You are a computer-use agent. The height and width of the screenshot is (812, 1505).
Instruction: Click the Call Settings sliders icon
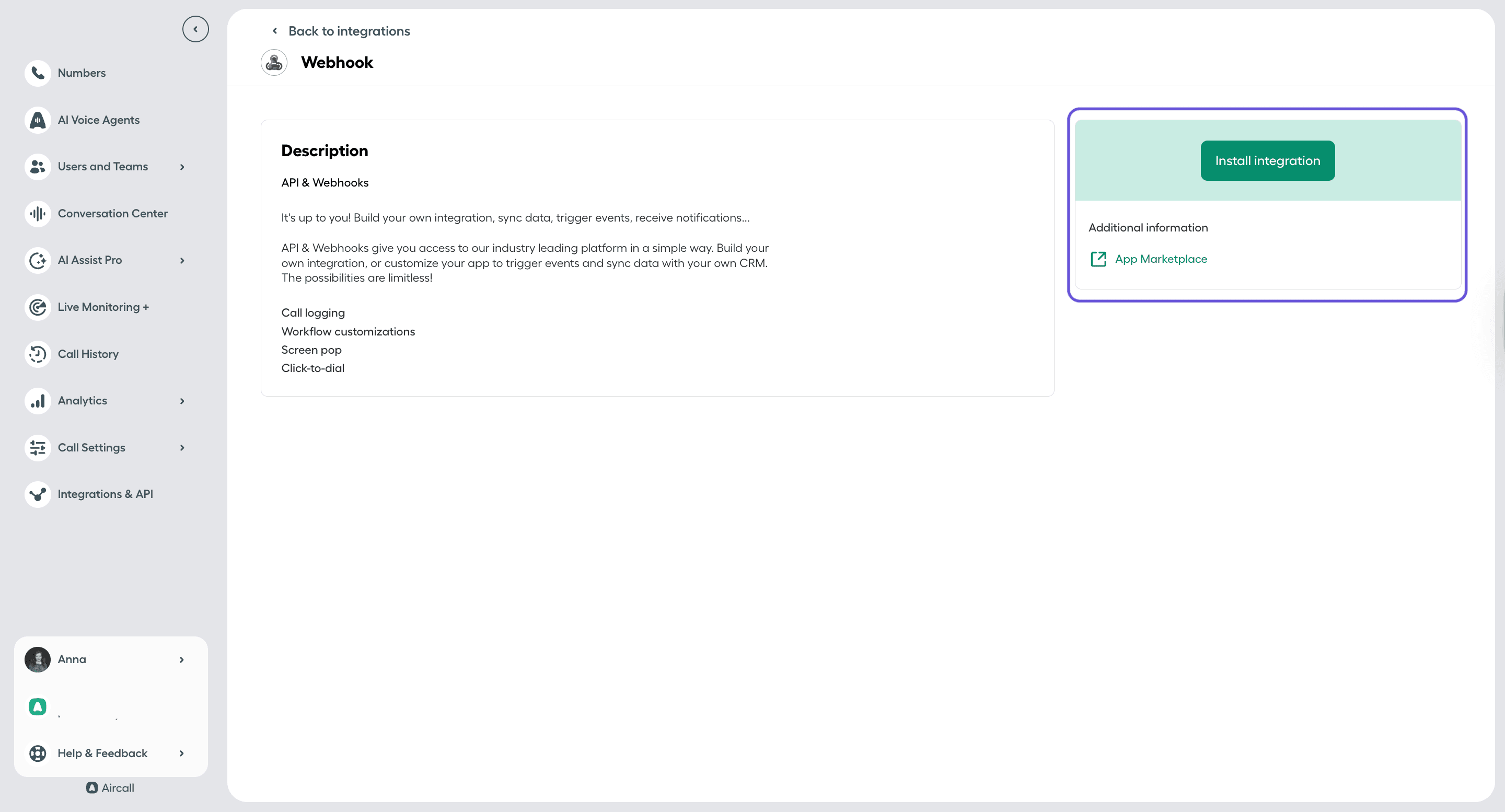(x=38, y=447)
